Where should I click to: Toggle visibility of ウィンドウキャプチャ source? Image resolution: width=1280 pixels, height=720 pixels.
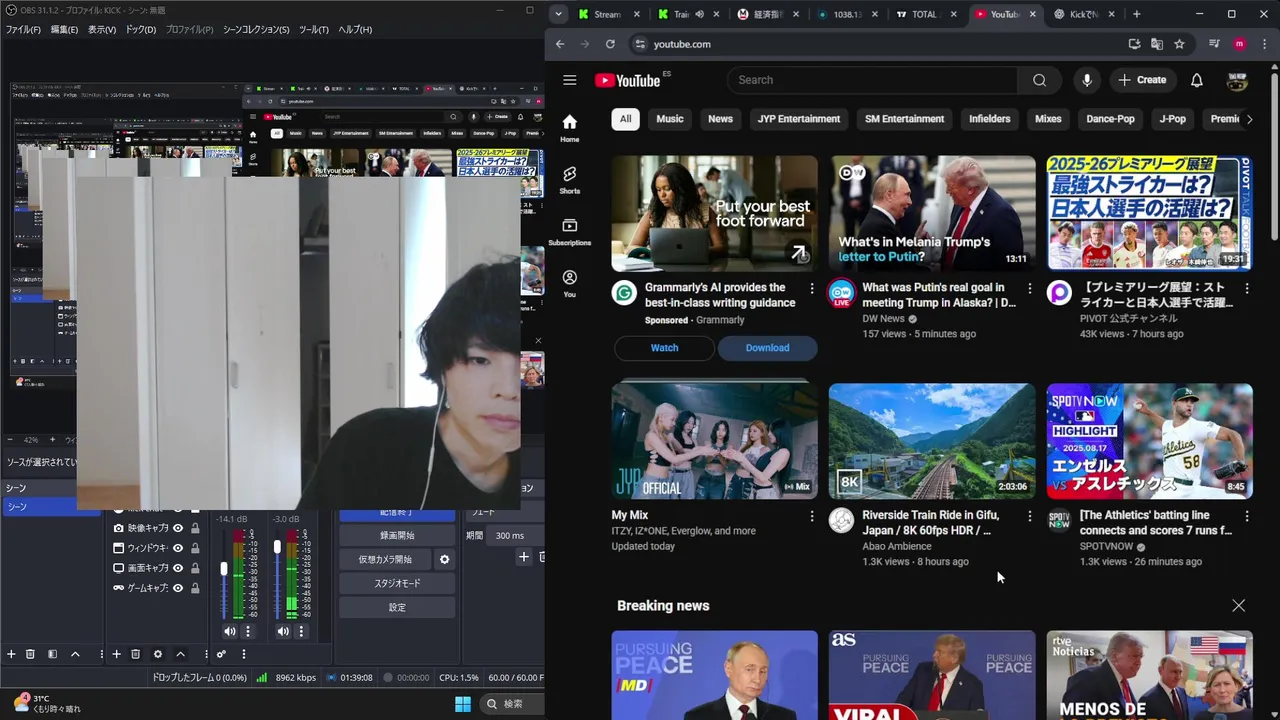[178, 548]
